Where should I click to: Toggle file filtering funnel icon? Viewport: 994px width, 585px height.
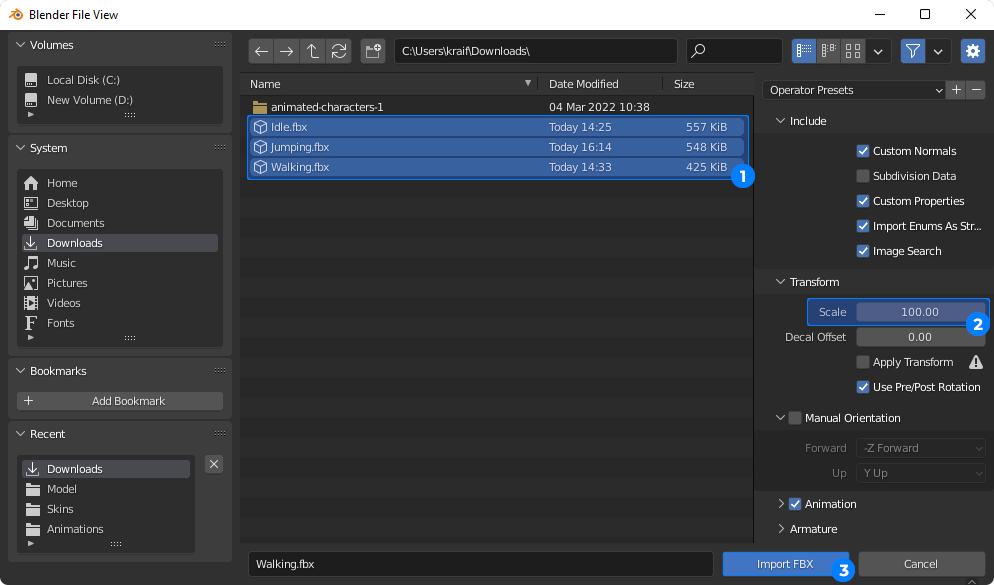click(913, 51)
